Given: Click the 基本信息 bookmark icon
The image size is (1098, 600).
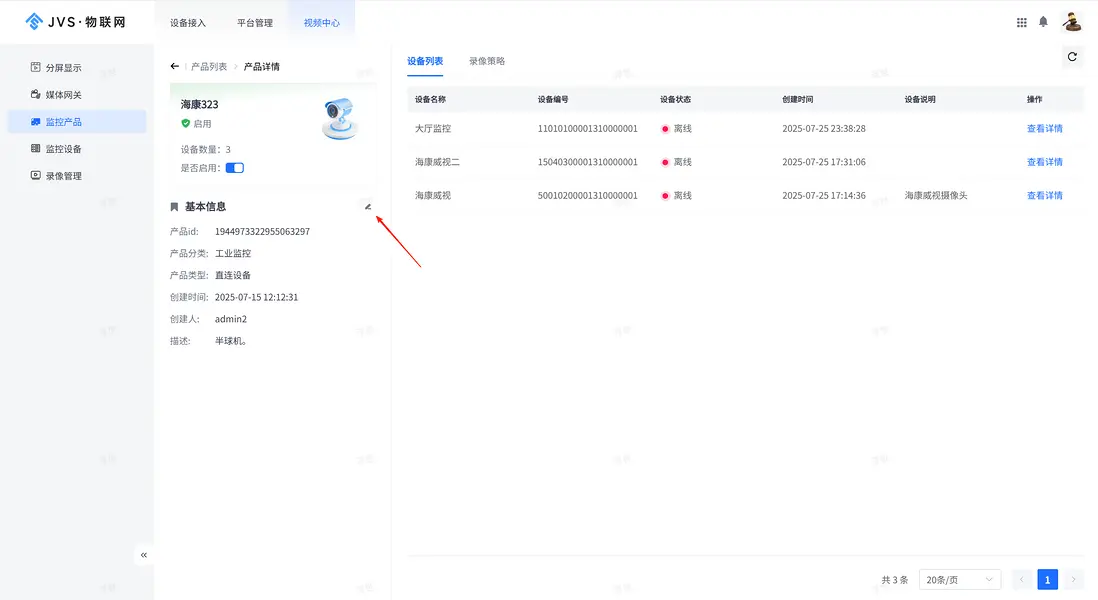Looking at the screenshot, I should tap(174, 207).
